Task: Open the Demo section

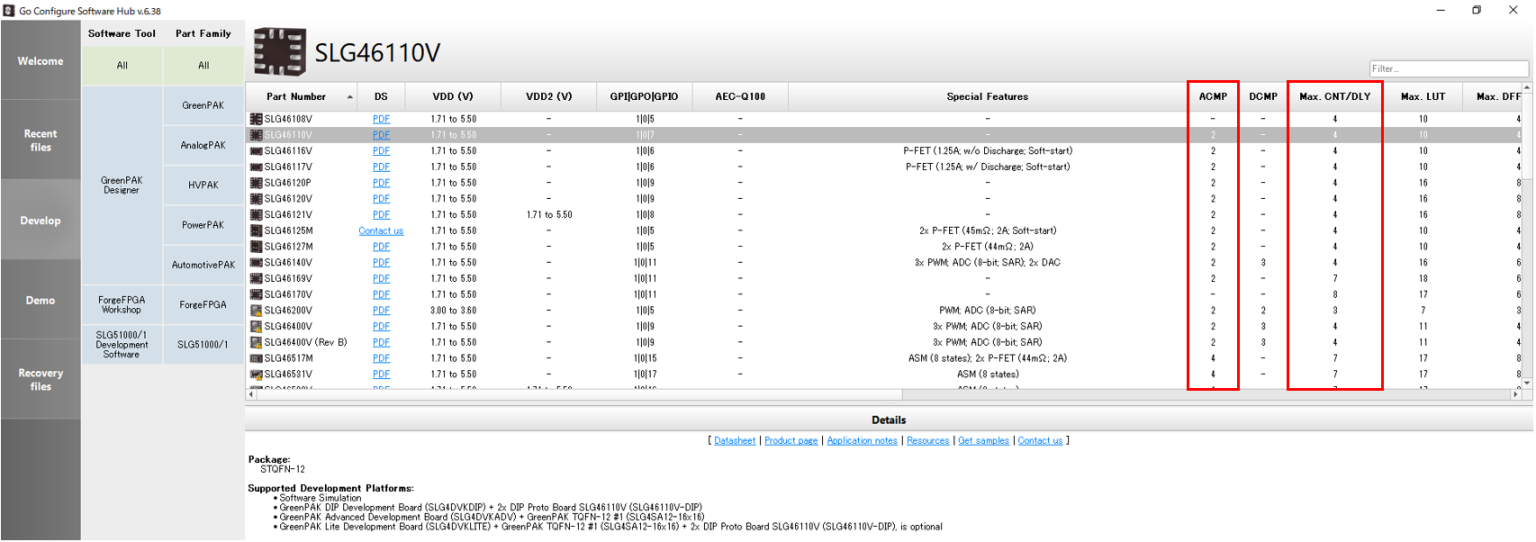Action: pyautogui.click(x=40, y=301)
